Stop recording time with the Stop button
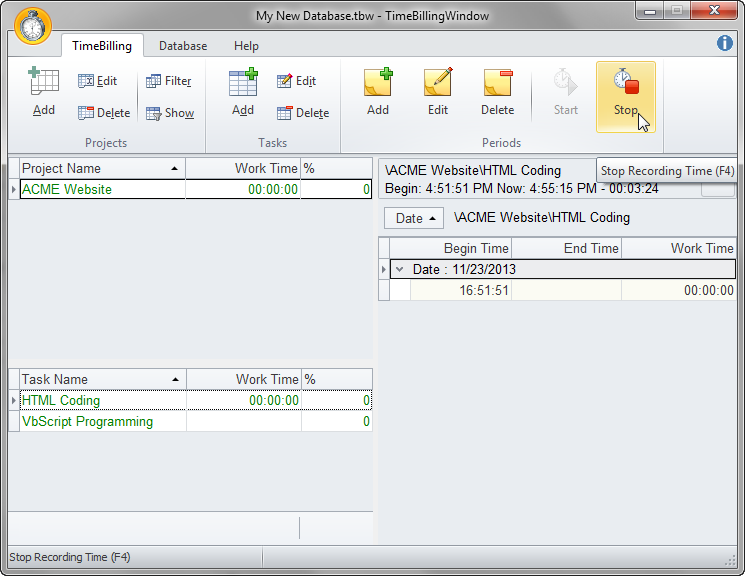The height and width of the screenshot is (576, 745). pos(626,95)
